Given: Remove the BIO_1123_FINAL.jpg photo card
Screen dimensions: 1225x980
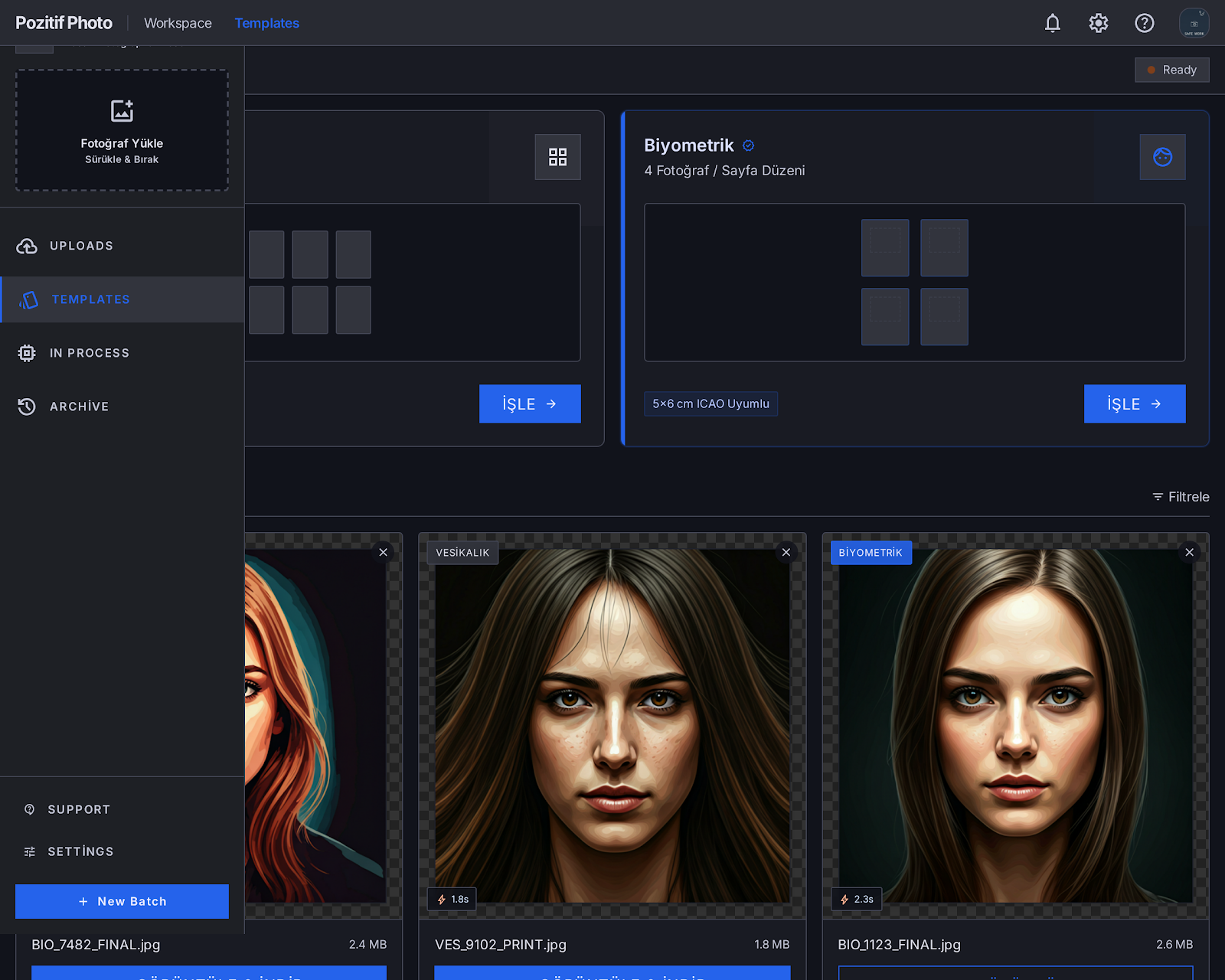Looking at the screenshot, I should pyautogui.click(x=1190, y=552).
